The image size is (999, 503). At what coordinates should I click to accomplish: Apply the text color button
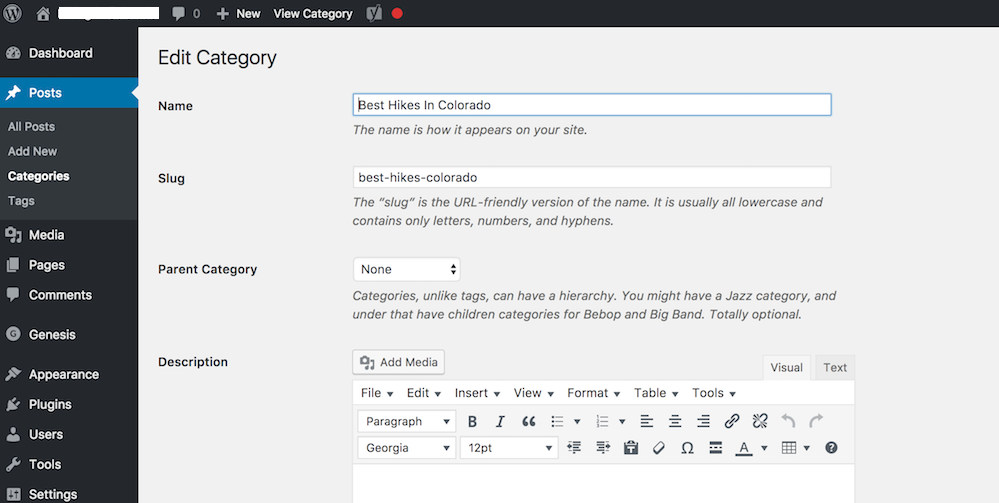click(744, 448)
